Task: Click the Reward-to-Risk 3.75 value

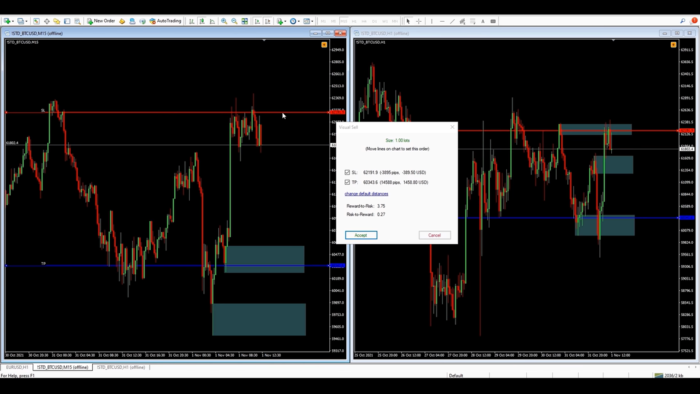Action: click(381, 206)
